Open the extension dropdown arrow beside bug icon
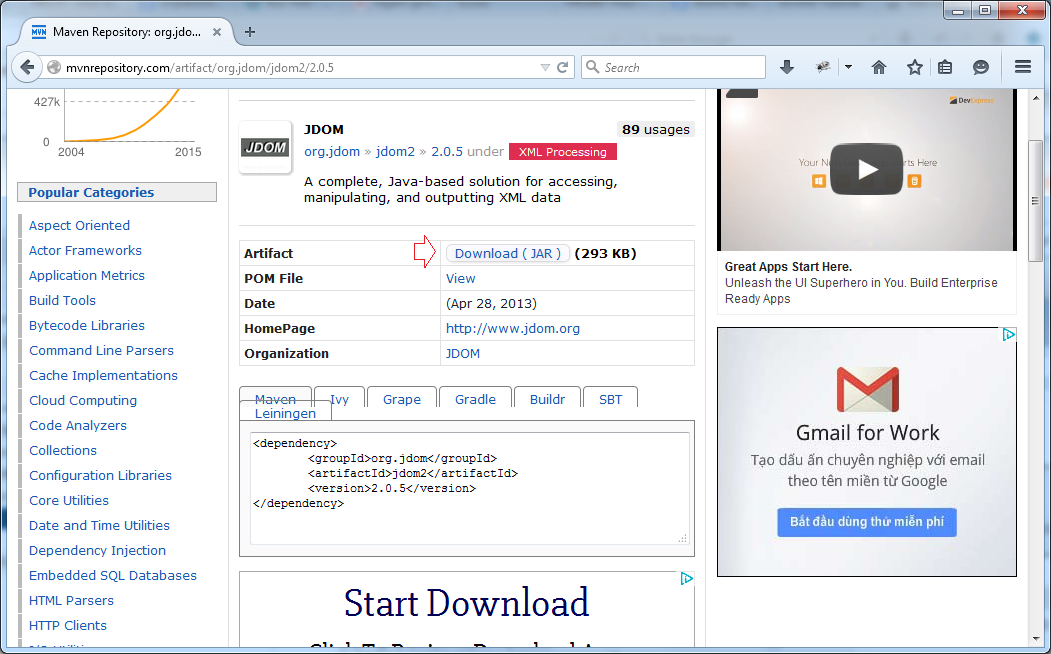 (848, 67)
